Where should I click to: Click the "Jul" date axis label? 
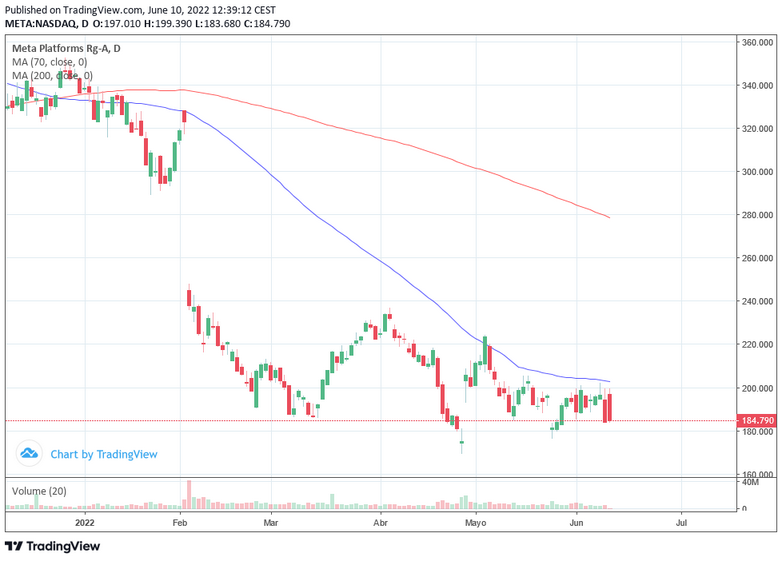(681, 523)
